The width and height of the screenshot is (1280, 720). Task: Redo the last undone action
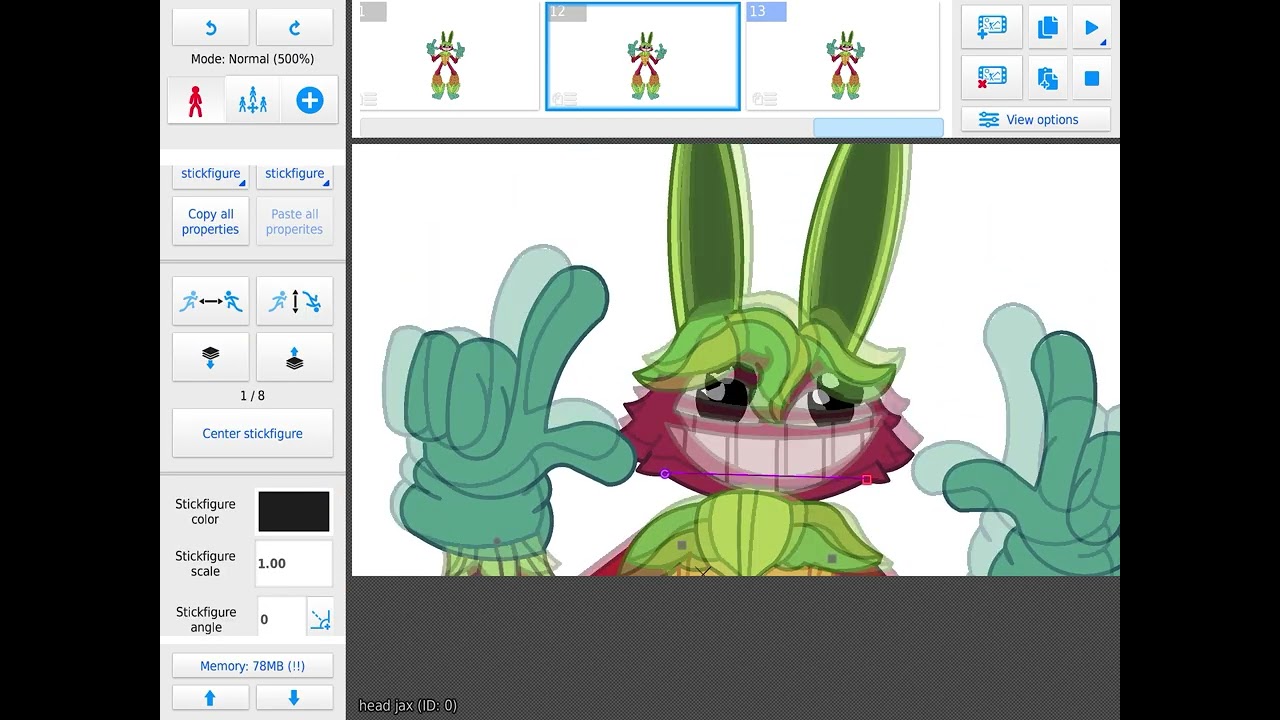pos(294,28)
